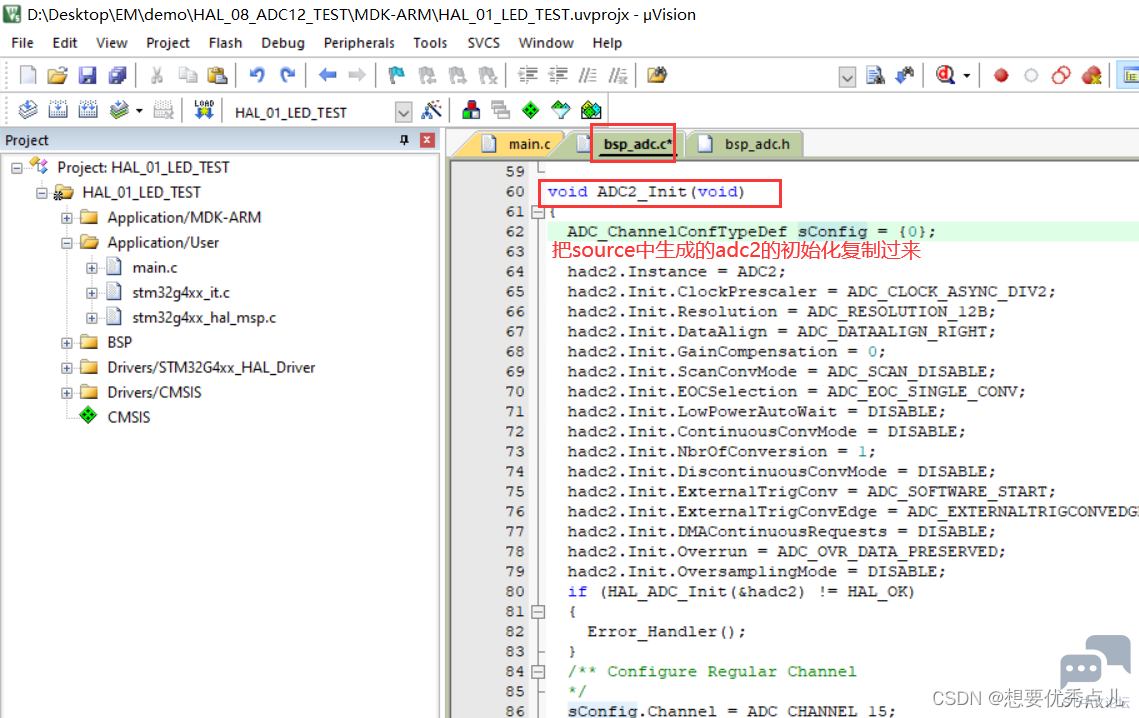Screen dimensions: 1139x718
Task: Click the Manage Run-Time Environment green diamond icon
Action: click(x=530, y=110)
